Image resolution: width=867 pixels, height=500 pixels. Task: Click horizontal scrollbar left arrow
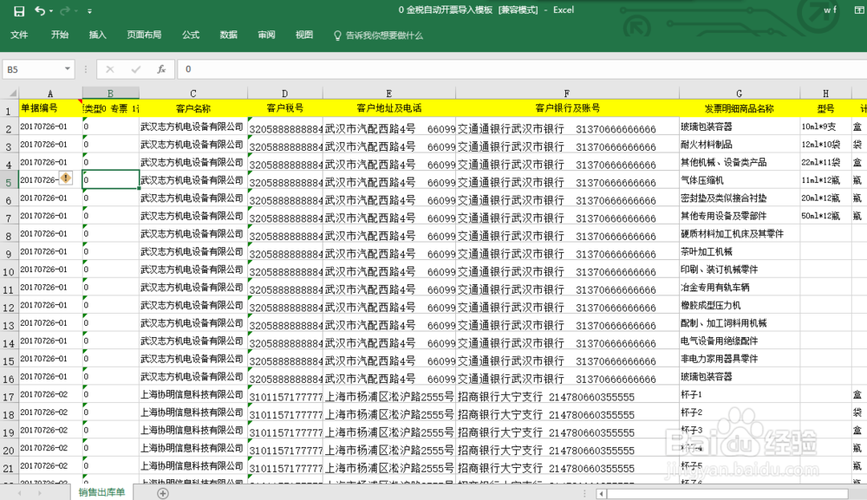(602, 493)
